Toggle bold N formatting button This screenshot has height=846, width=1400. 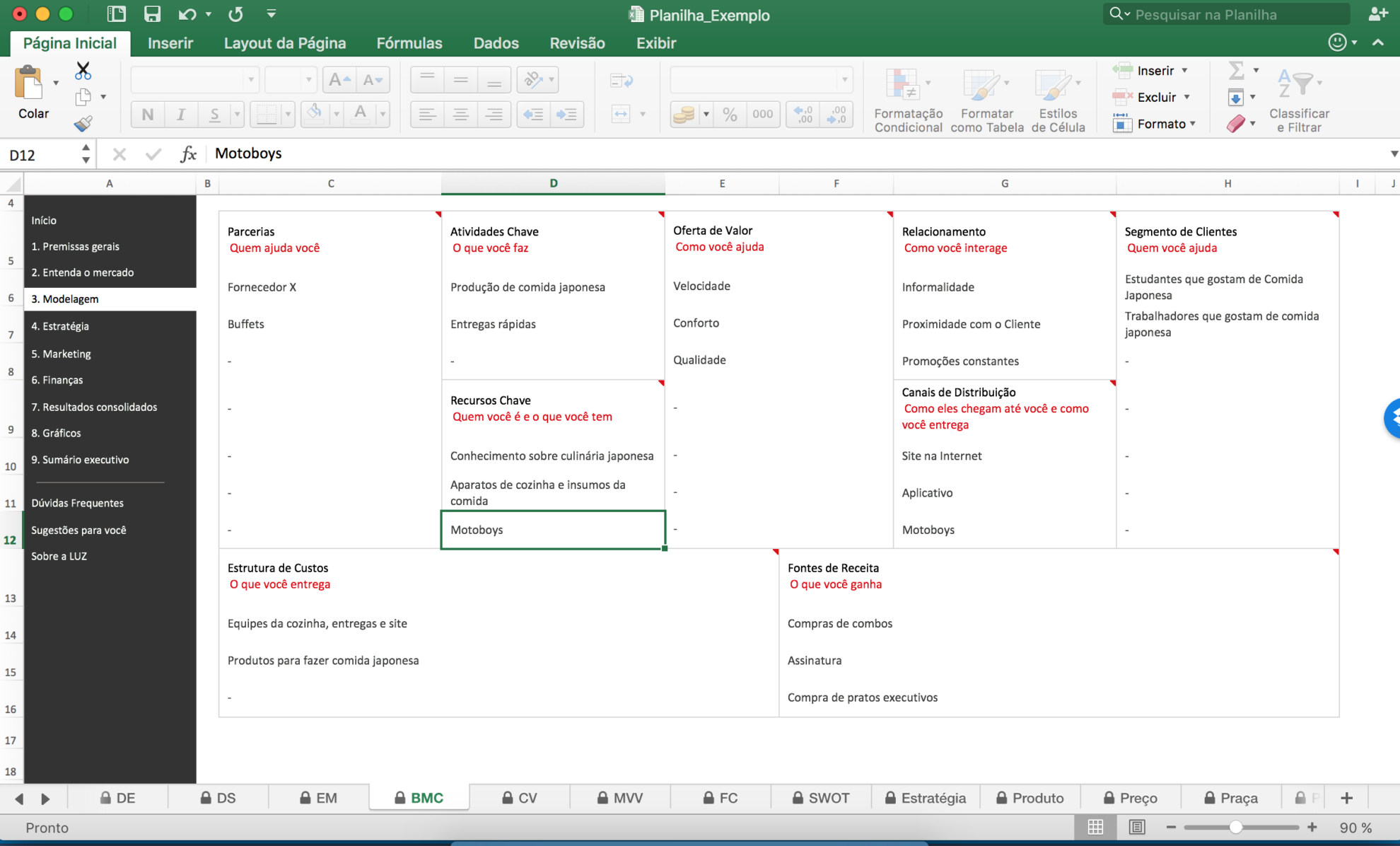click(147, 115)
